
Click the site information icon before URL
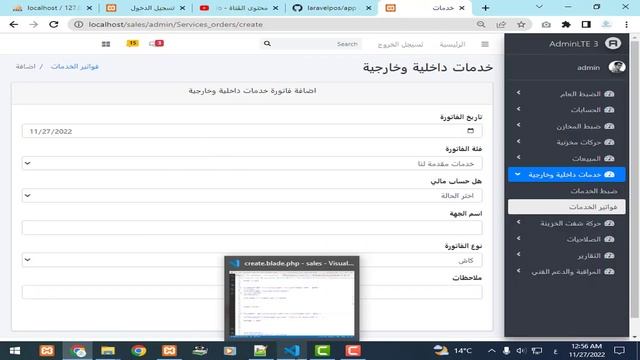78,24
